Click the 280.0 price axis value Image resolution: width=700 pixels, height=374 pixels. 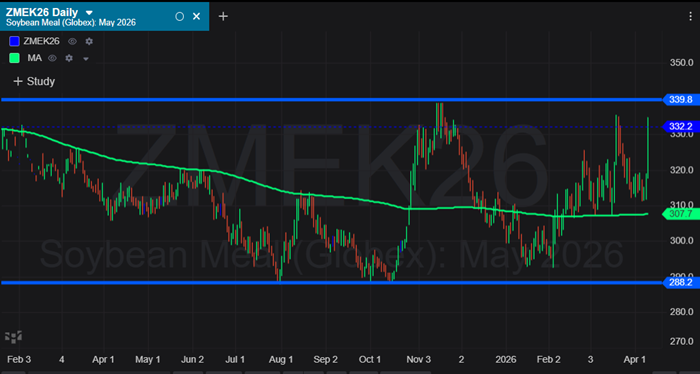pos(681,312)
